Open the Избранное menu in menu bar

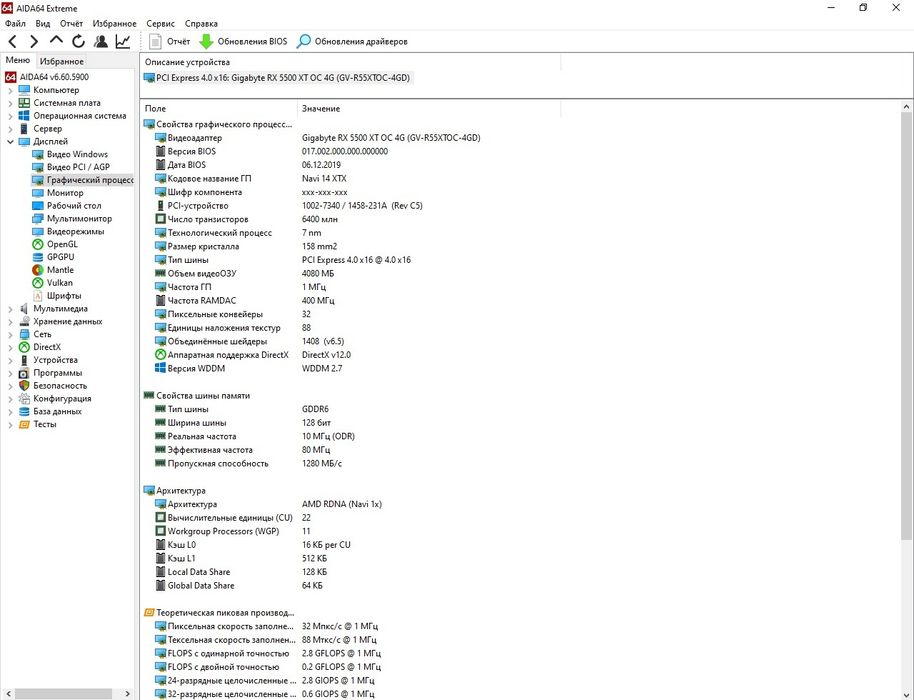point(114,23)
